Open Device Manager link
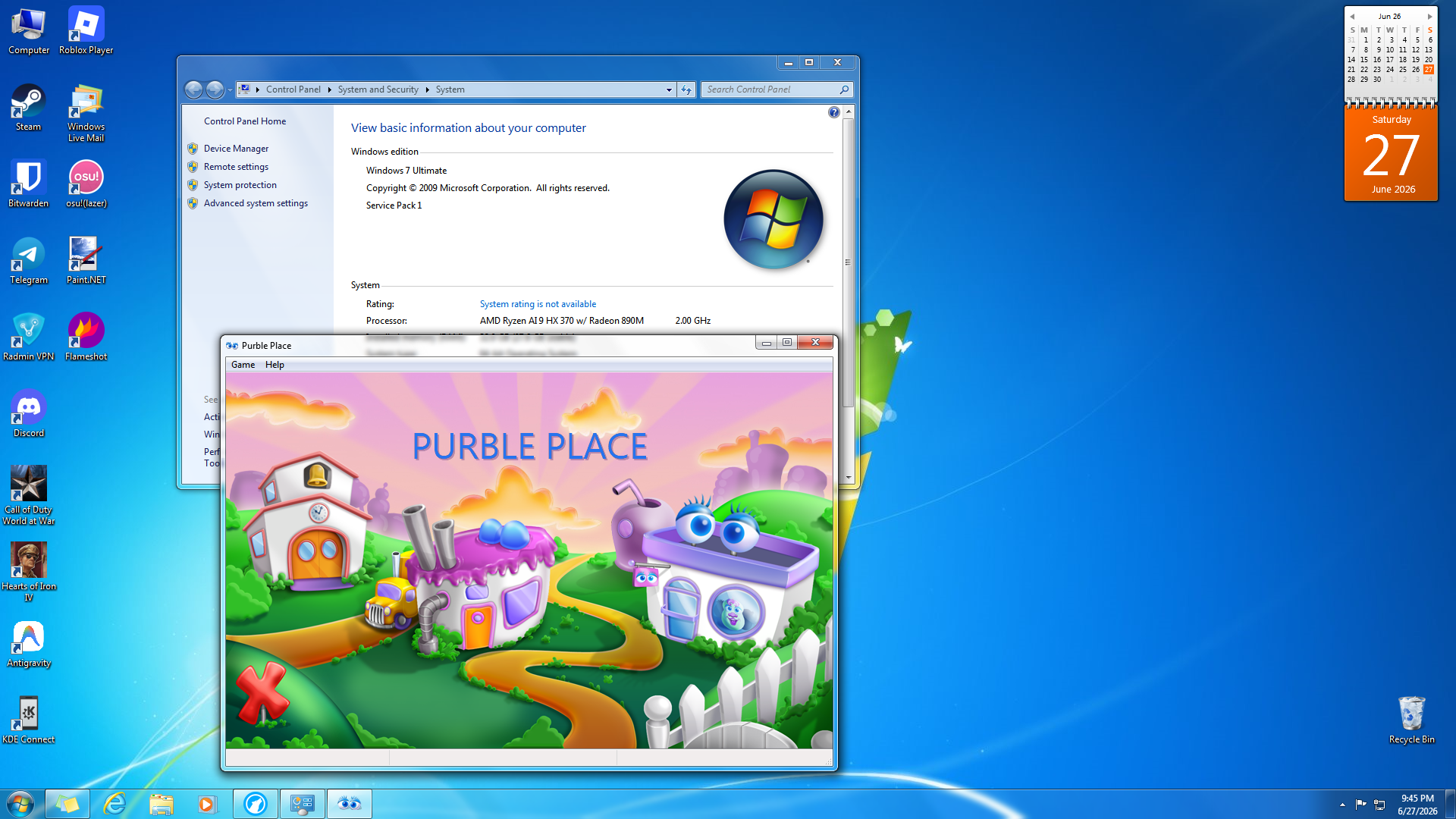Image resolution: width=1456 pixels, height=819 pixels. pyautogui.click(x=236, y=149)
